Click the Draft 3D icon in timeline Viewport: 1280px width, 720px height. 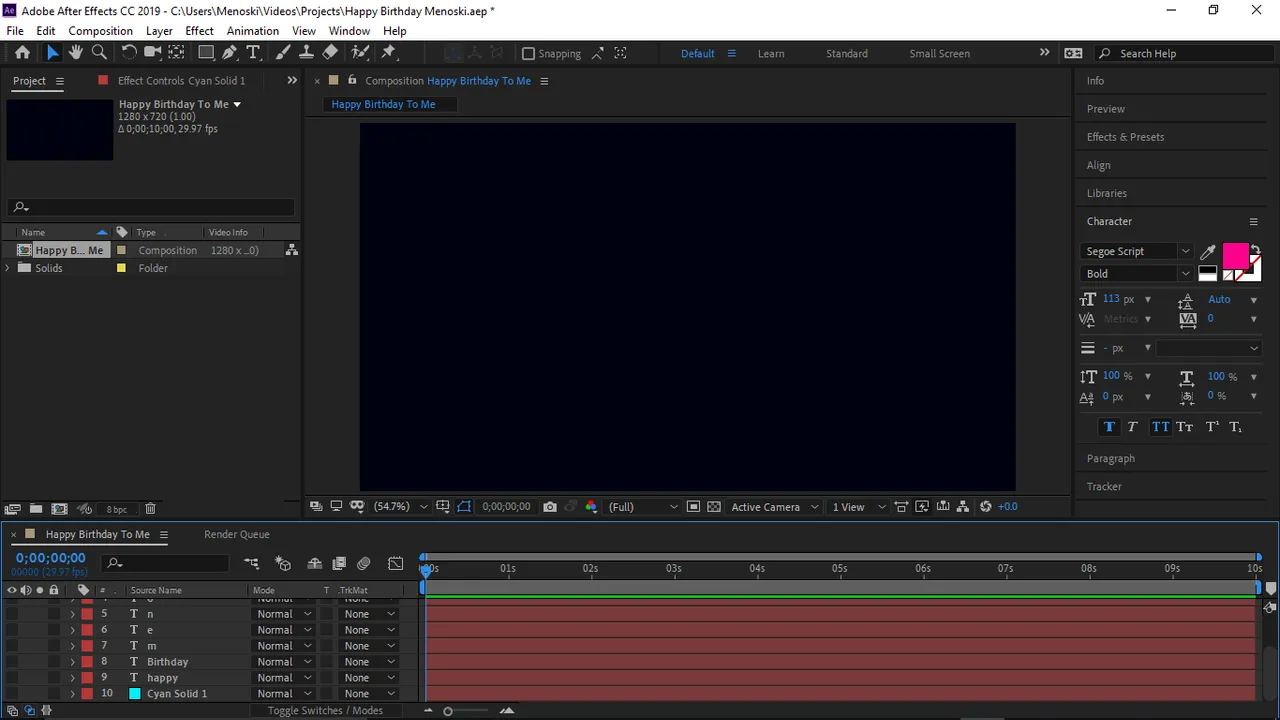click(283, 564)
